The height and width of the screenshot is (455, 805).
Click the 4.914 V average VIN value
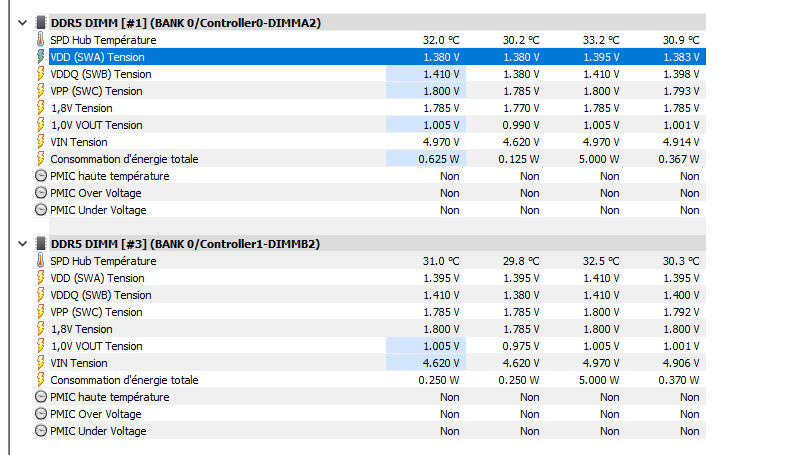681,142
